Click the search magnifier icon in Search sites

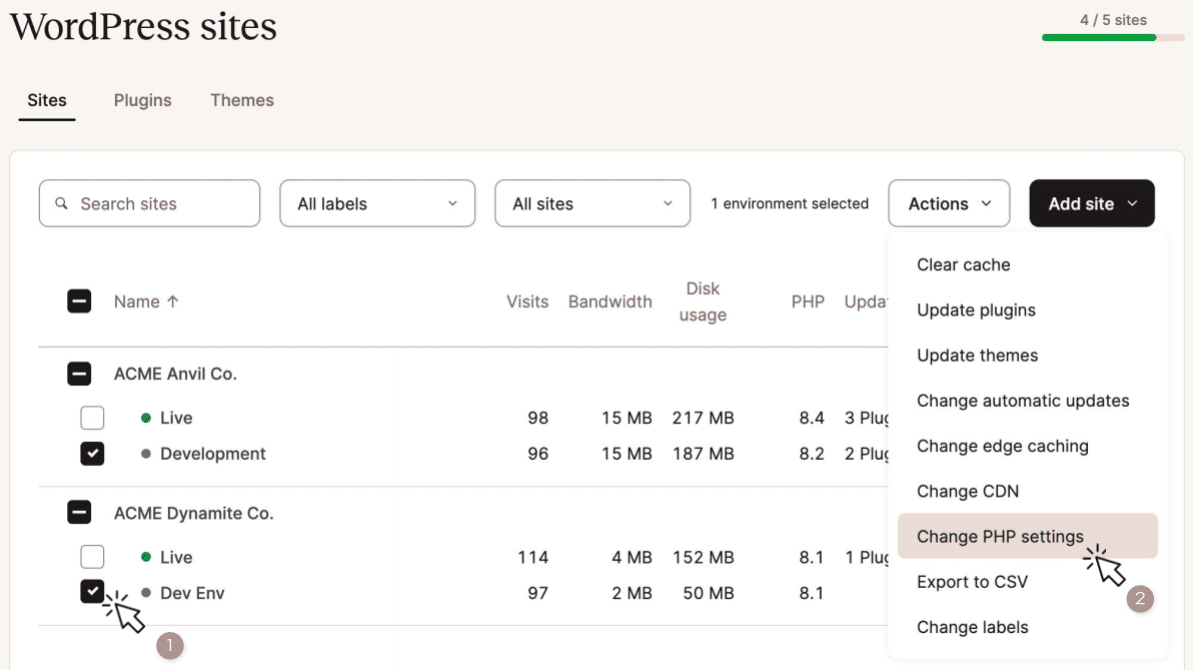pos(62,203)
